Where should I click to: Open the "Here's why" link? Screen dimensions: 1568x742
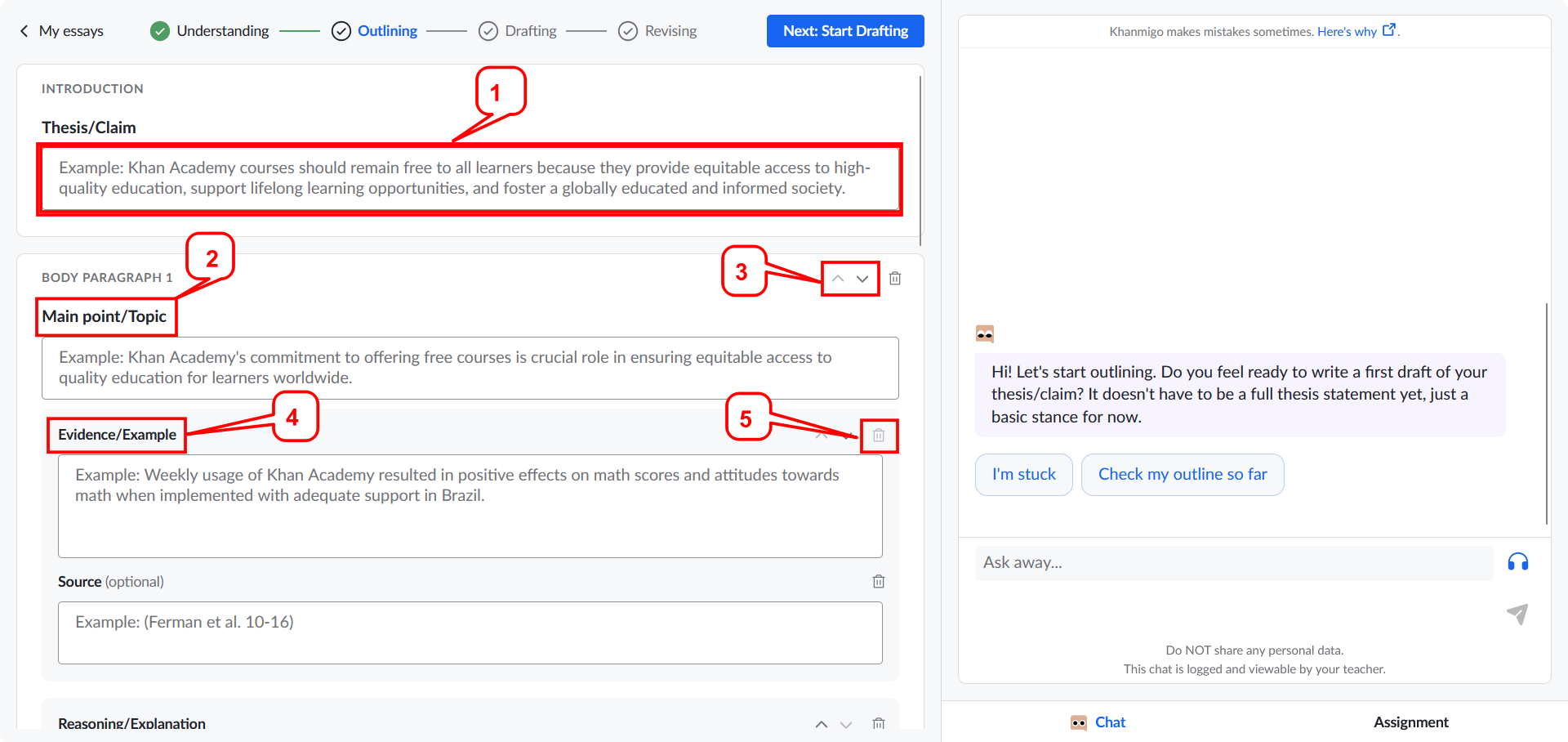pos(1347,32)
